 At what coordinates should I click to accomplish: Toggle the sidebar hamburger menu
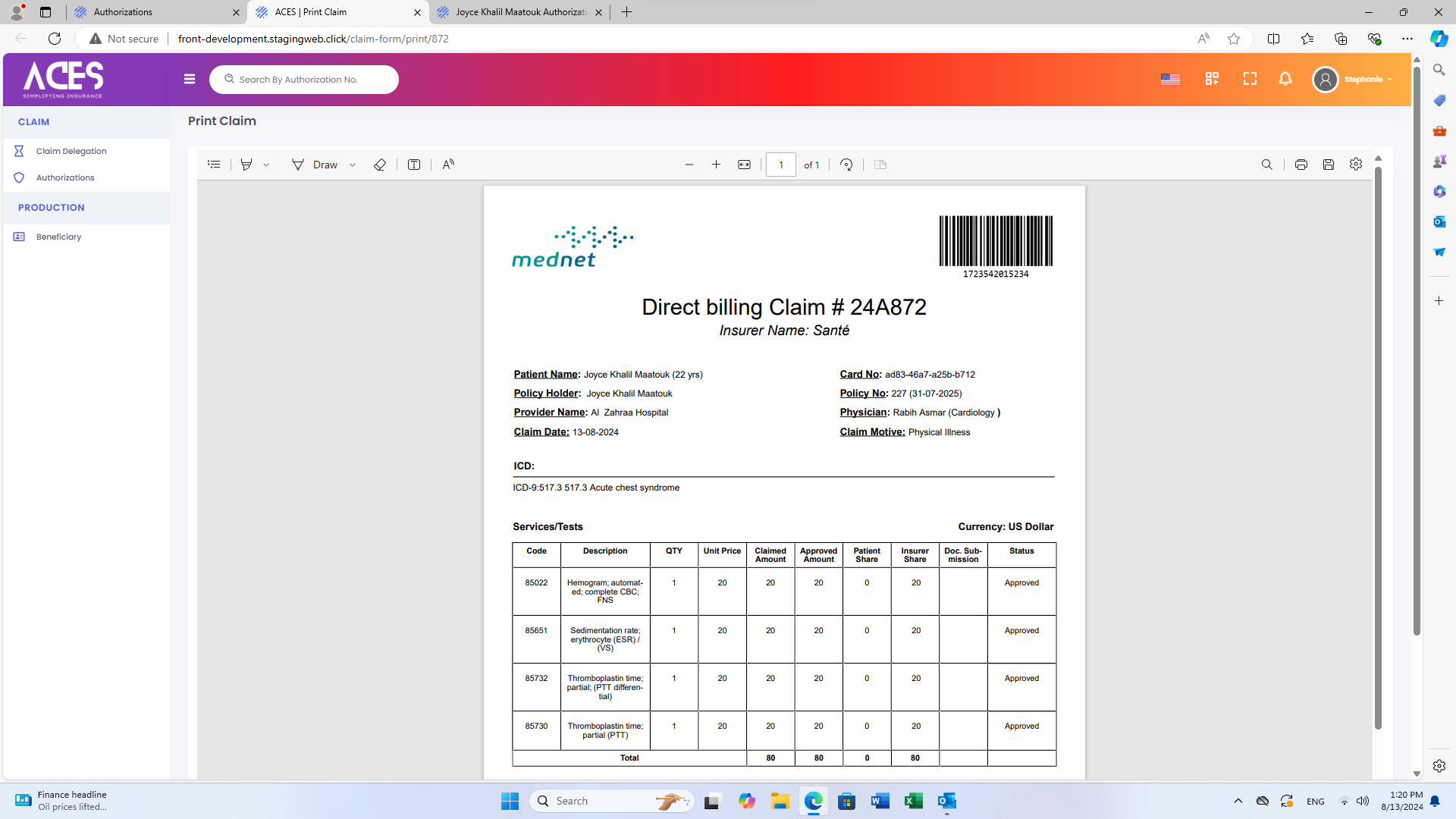point(190,79)
